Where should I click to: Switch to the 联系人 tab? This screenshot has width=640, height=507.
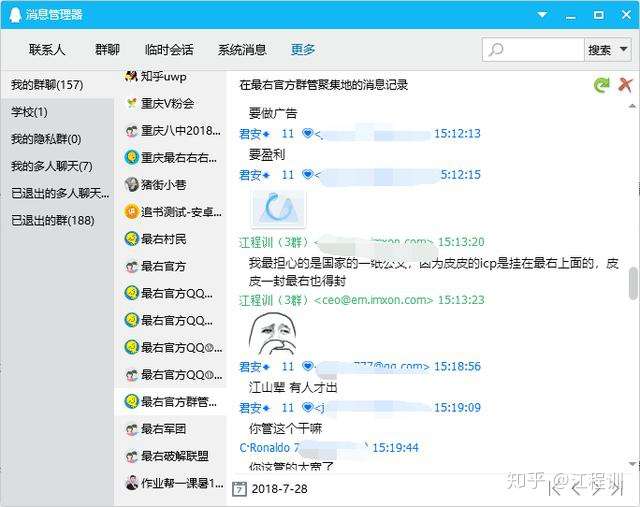47,50
